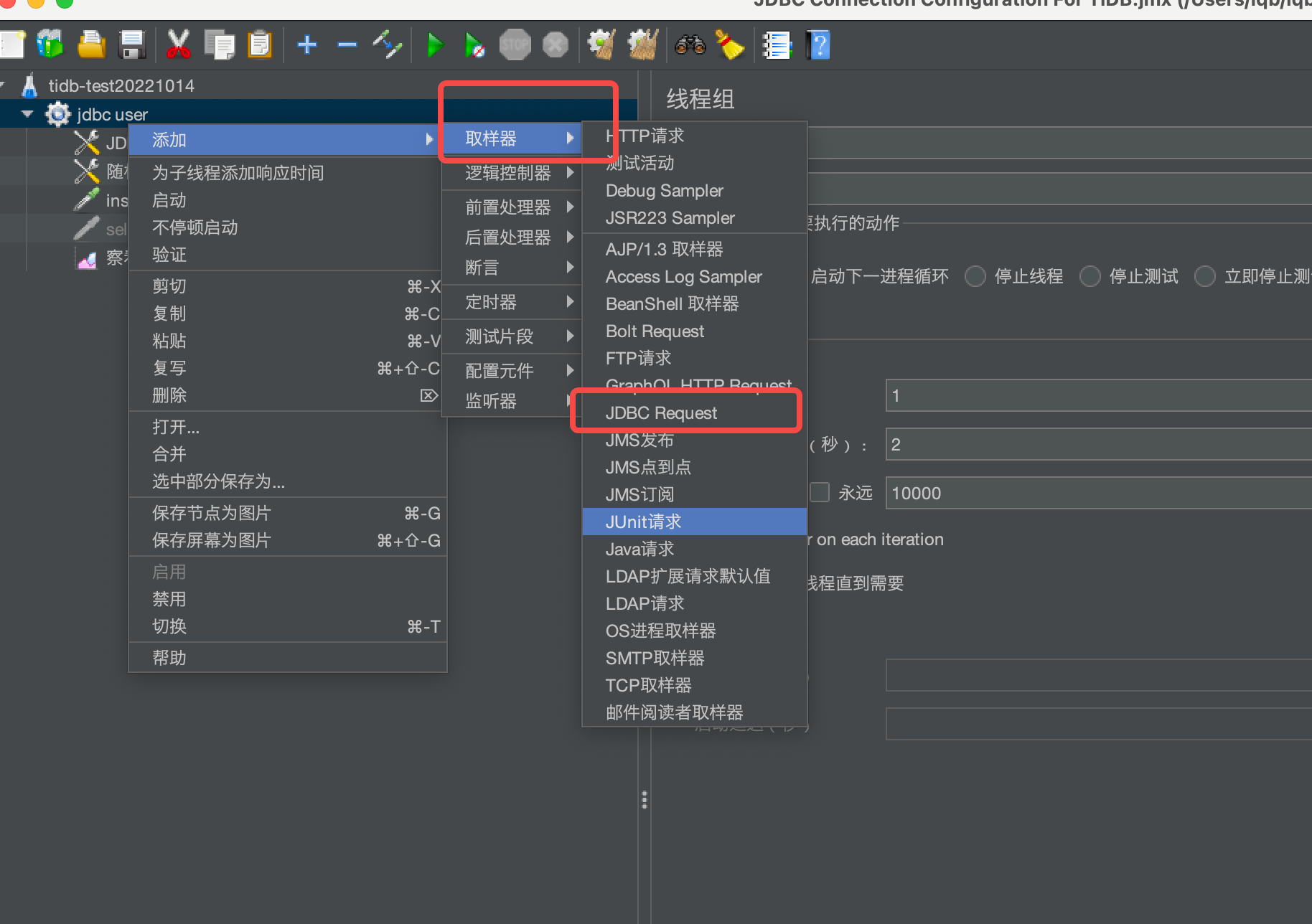The height and width of the screenshot is (924, 1312).
Task: Click the vertical split pane divider handle
Action: [x=645, y=799]
